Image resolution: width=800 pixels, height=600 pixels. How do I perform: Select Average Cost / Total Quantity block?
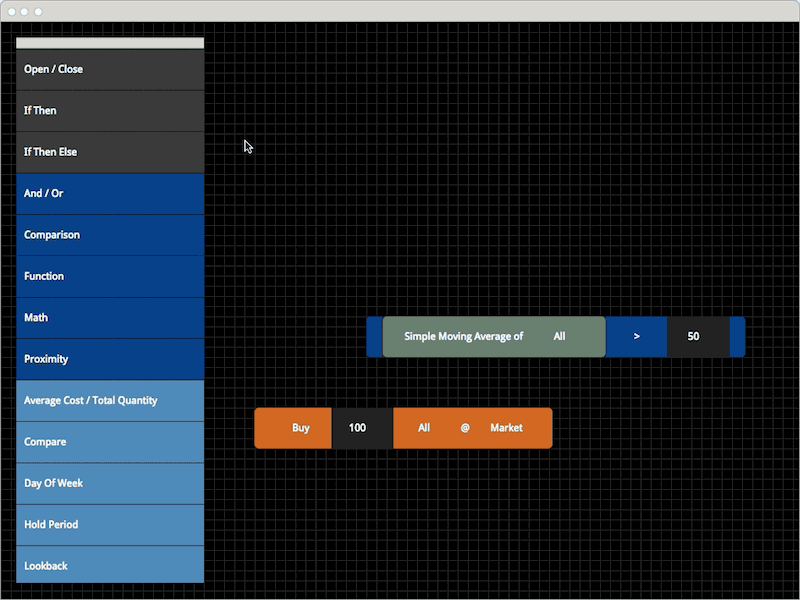tap(110, 401)
